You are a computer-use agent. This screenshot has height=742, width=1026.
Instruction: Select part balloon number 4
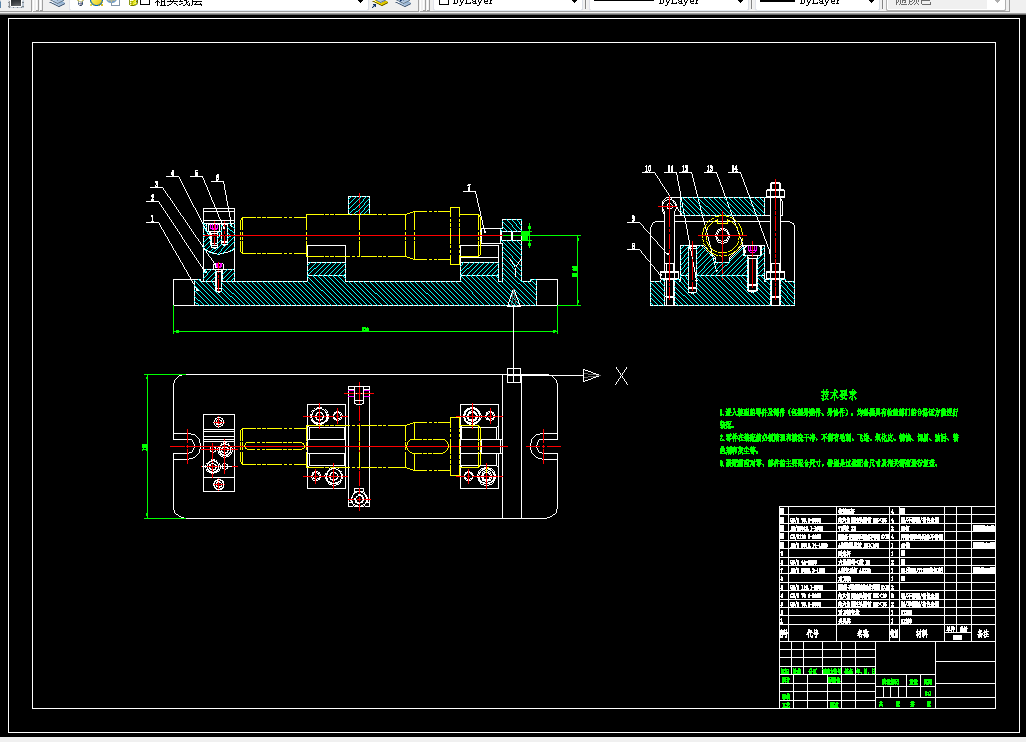[x=173, y=174]
